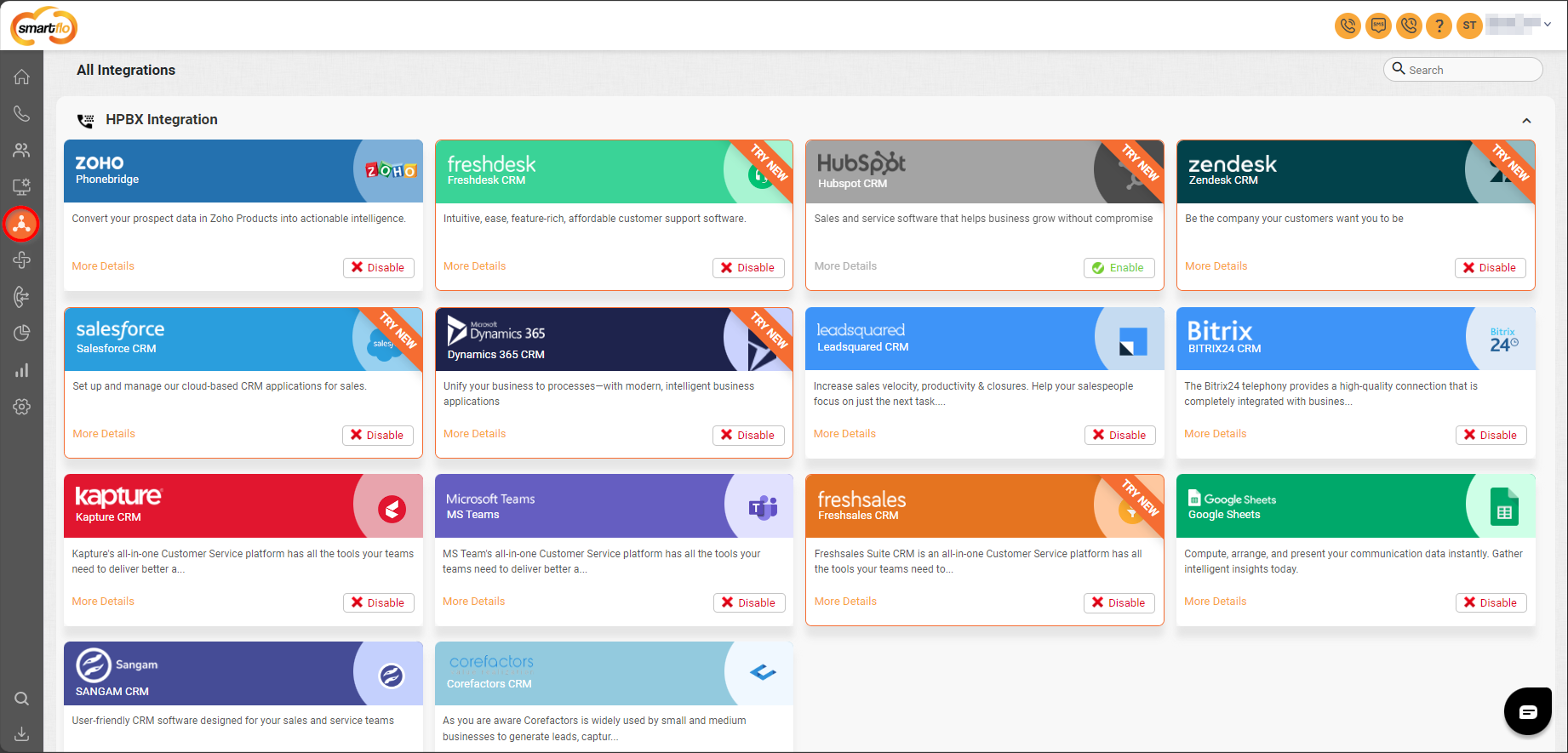Enable the Hubspot CRM integration
1568x753 pixels.
click(x=1119, y=267)
